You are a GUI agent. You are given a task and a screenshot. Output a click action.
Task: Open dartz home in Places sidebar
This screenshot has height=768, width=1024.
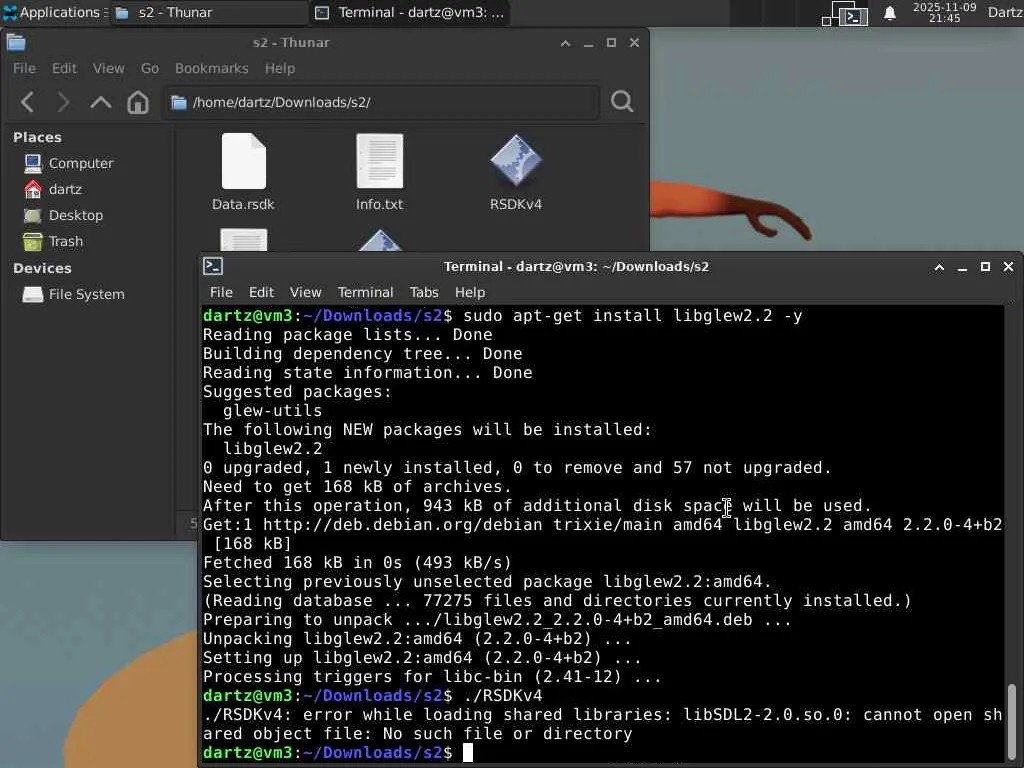pyautogui.click(x=53, y=189)
